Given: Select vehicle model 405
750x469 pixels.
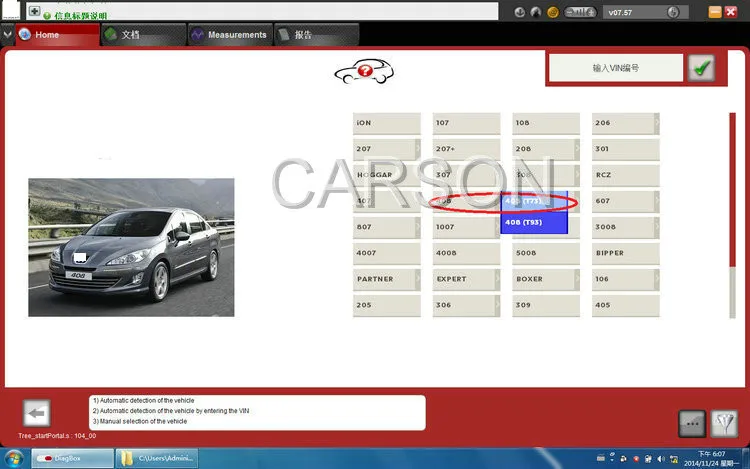Looking at the screenshot, I should (x=626, y=305).
